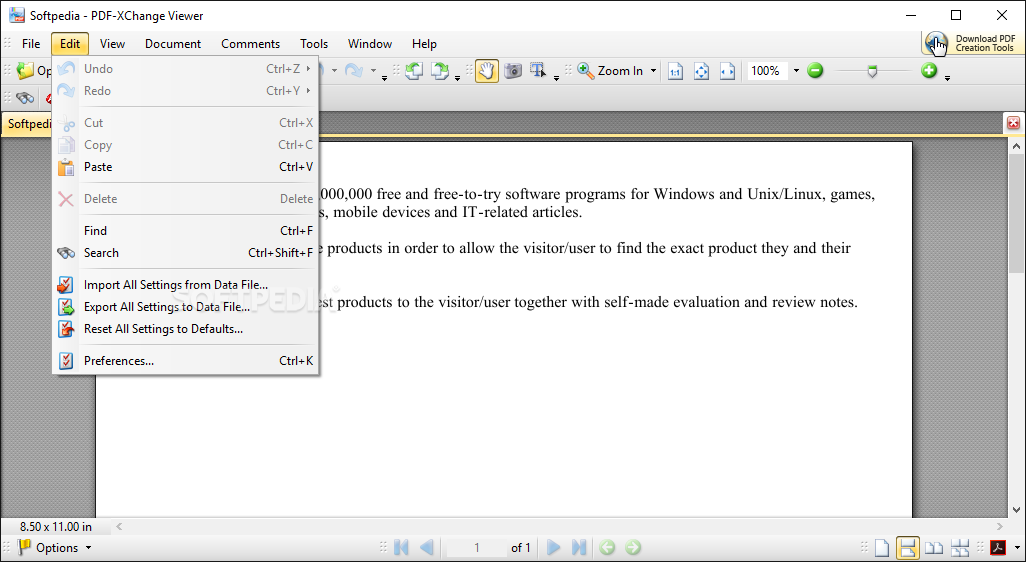
Task: Open the Options button in status bar
Action: coord(55,548)
